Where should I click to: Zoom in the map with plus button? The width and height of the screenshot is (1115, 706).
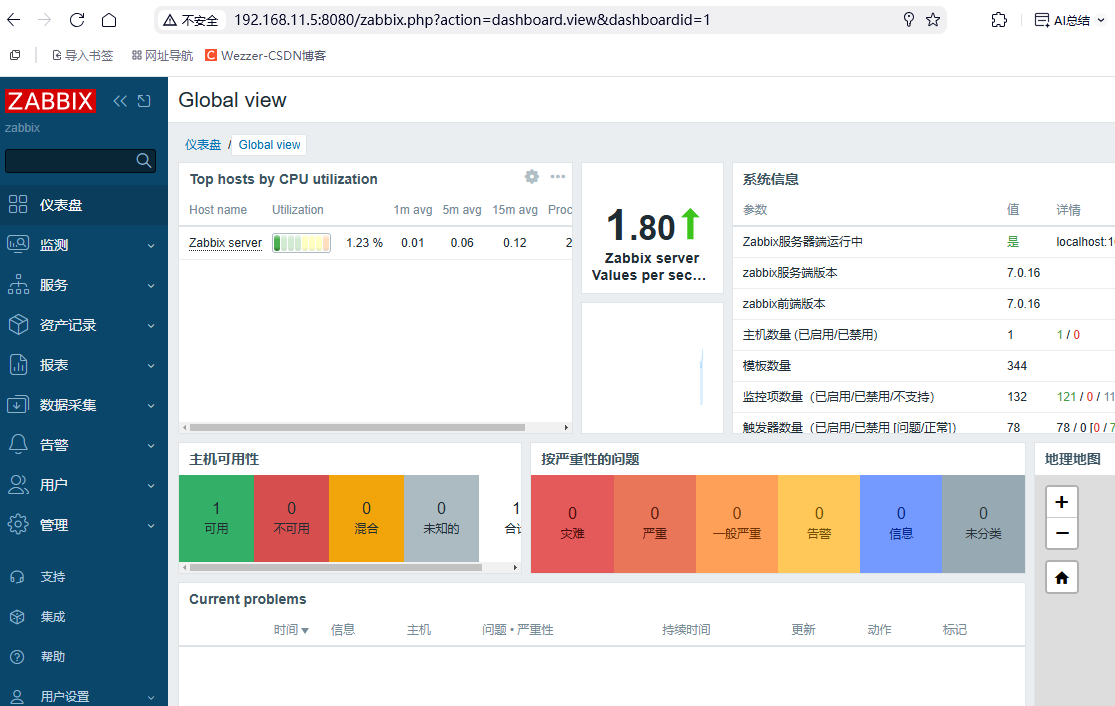click(1062, 502)
